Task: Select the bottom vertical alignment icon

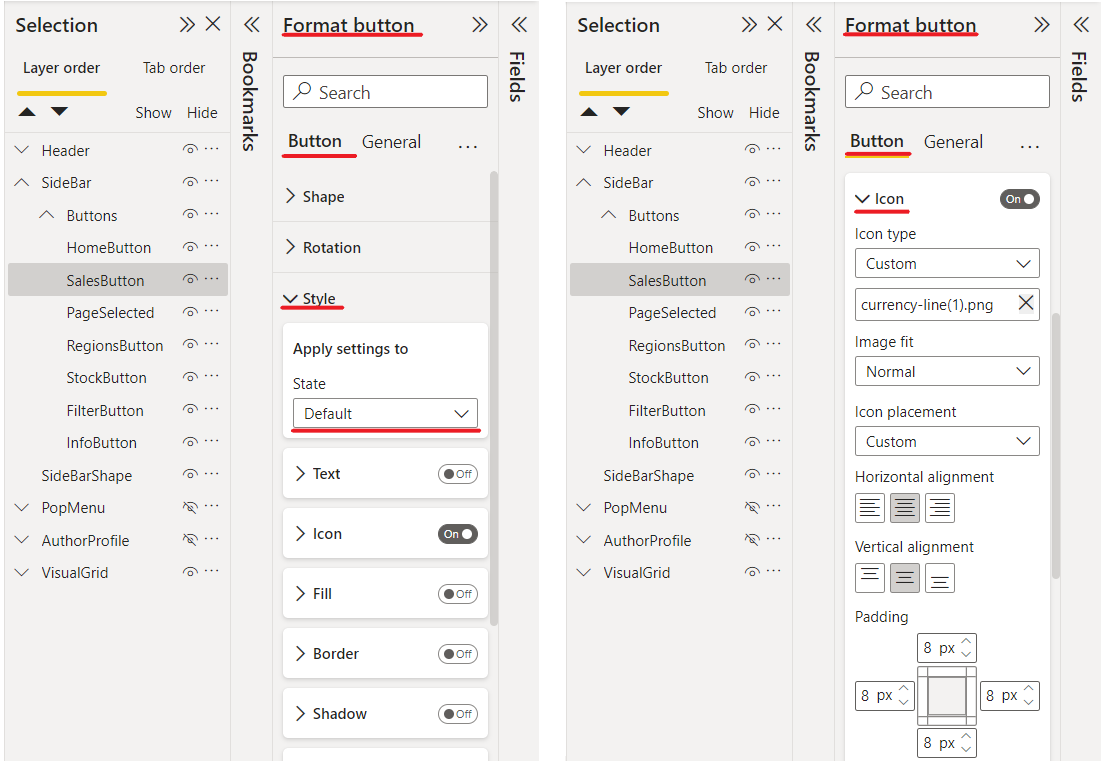Action: [939, 578]
